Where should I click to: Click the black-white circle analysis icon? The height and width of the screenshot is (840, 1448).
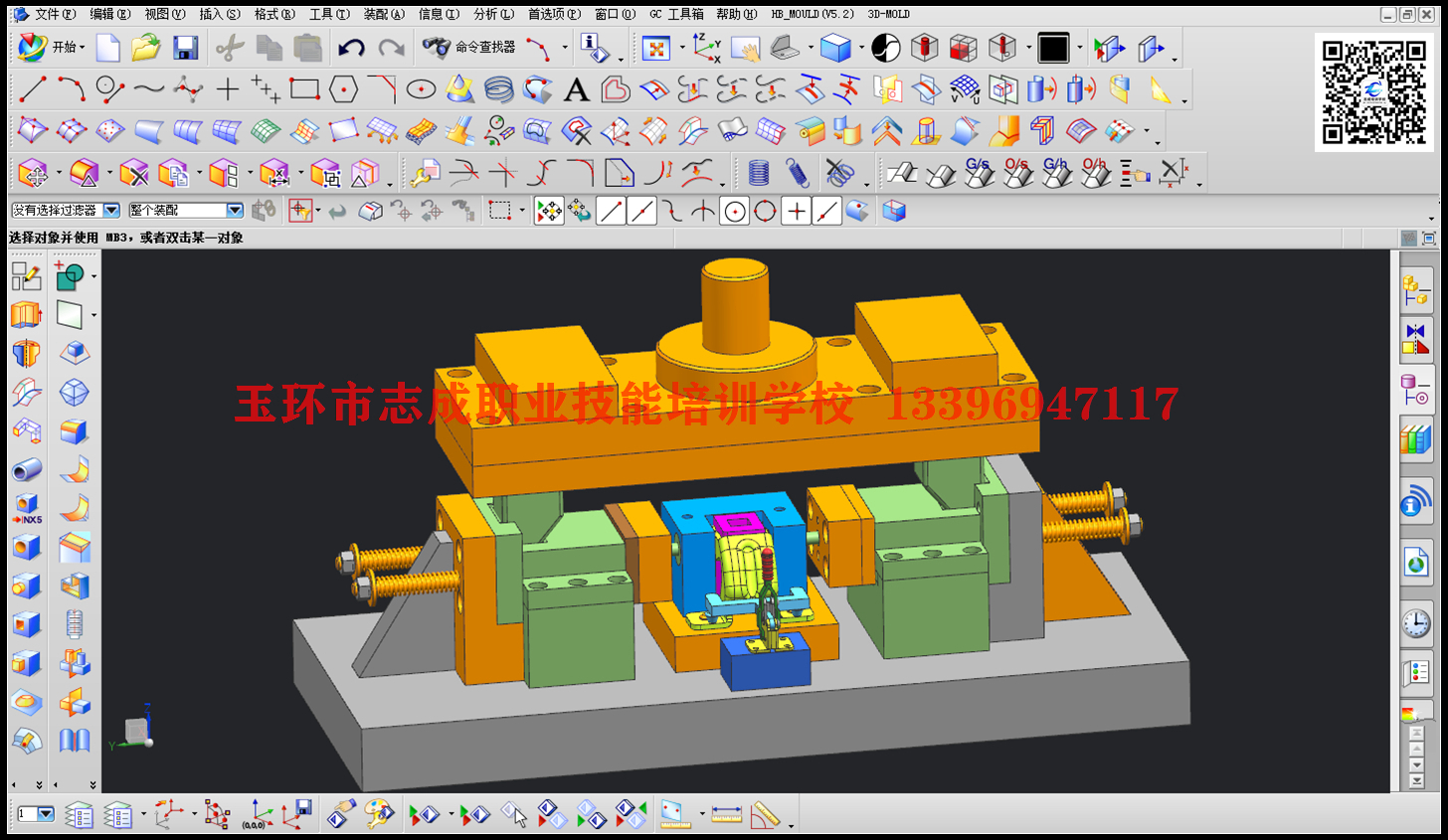coord(885,47)
